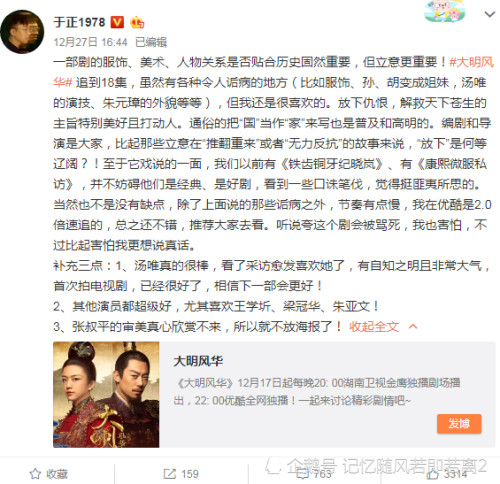Open comments icon showing 763

314,474
